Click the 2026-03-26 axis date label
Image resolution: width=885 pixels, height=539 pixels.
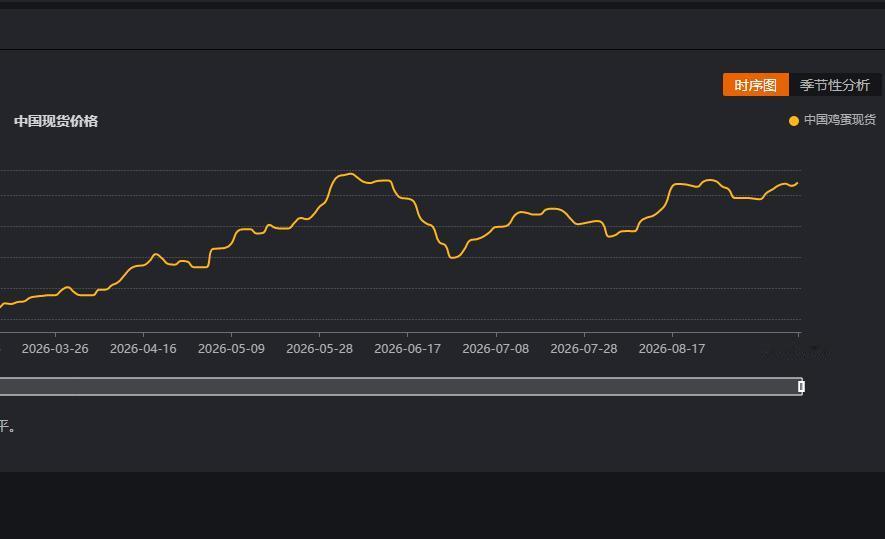(55, 349)
